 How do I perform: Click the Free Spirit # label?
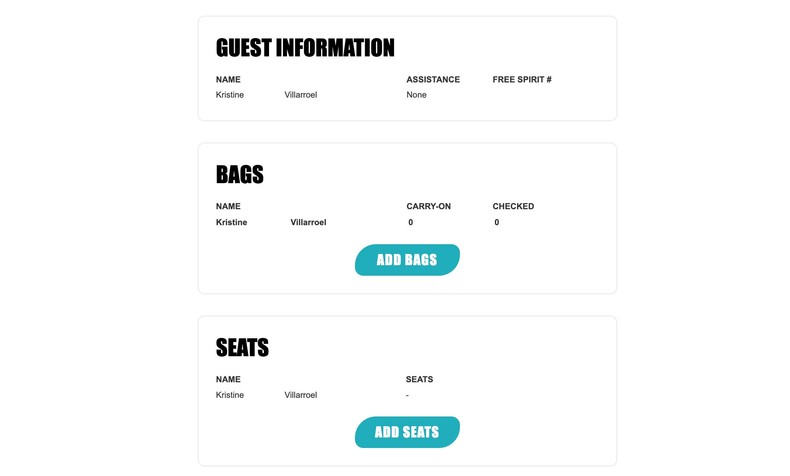[x=522, y=79]
